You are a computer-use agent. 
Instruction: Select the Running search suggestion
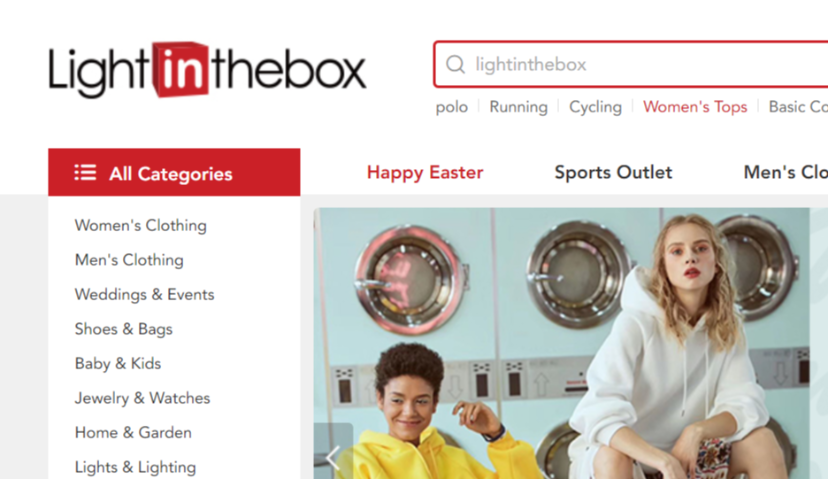pyautogui.click(x=519, y=107)
